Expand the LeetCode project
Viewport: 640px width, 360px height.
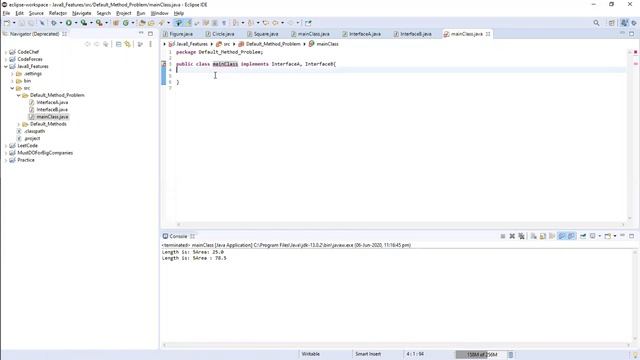pos(6,146)
